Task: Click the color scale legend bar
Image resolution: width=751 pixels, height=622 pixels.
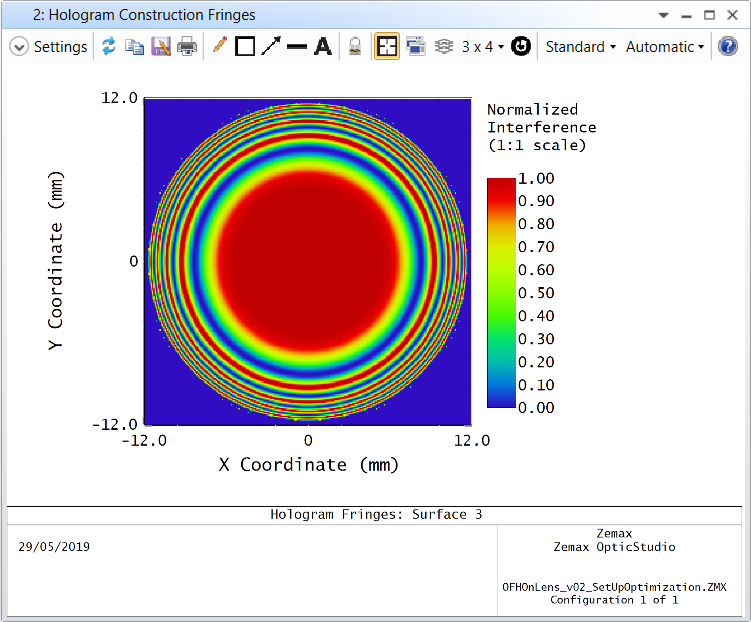Action: click(x=501, y=293)
